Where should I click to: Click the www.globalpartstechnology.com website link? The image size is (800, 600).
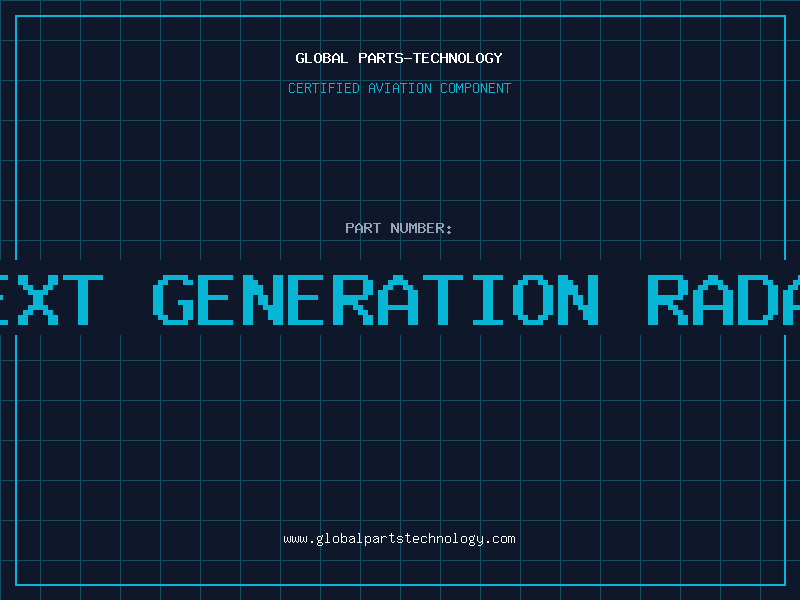(399, 539)
